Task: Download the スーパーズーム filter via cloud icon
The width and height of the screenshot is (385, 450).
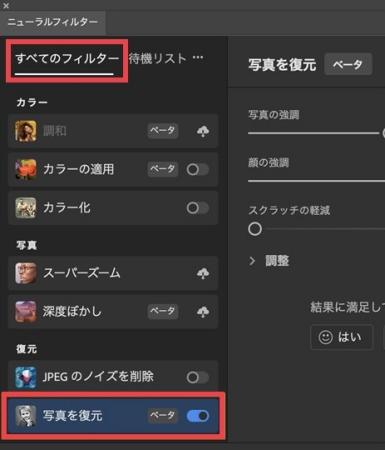Action: click(203, 273)
